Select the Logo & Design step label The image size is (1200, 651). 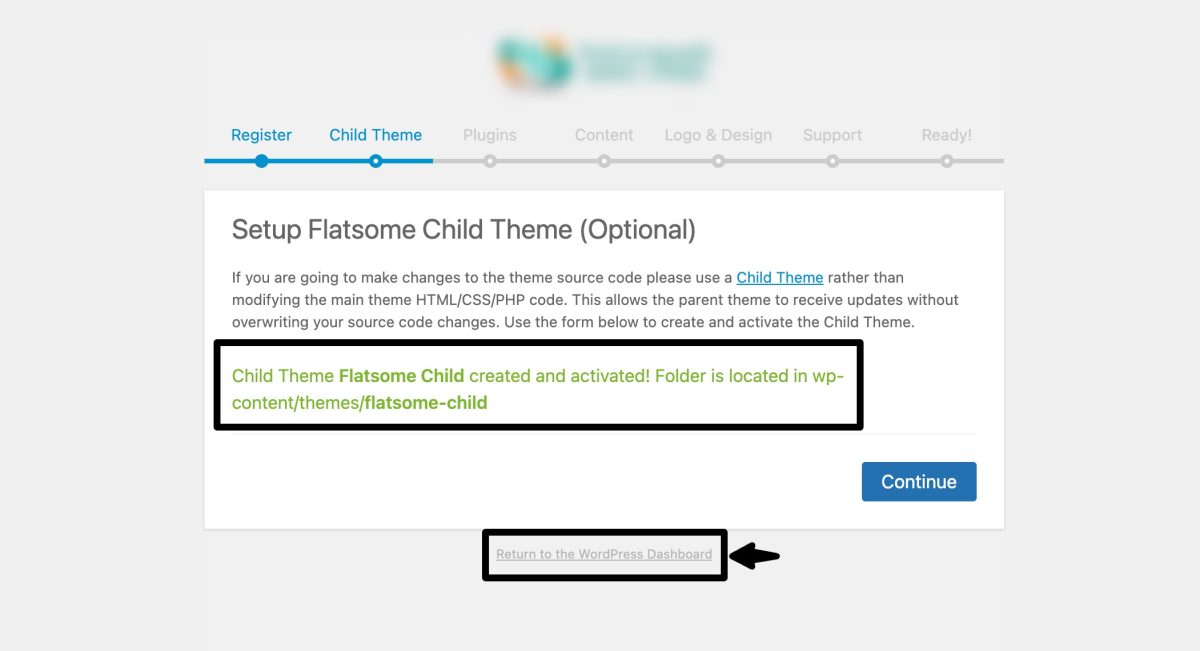pyautogui.click(x=718, y=134)
